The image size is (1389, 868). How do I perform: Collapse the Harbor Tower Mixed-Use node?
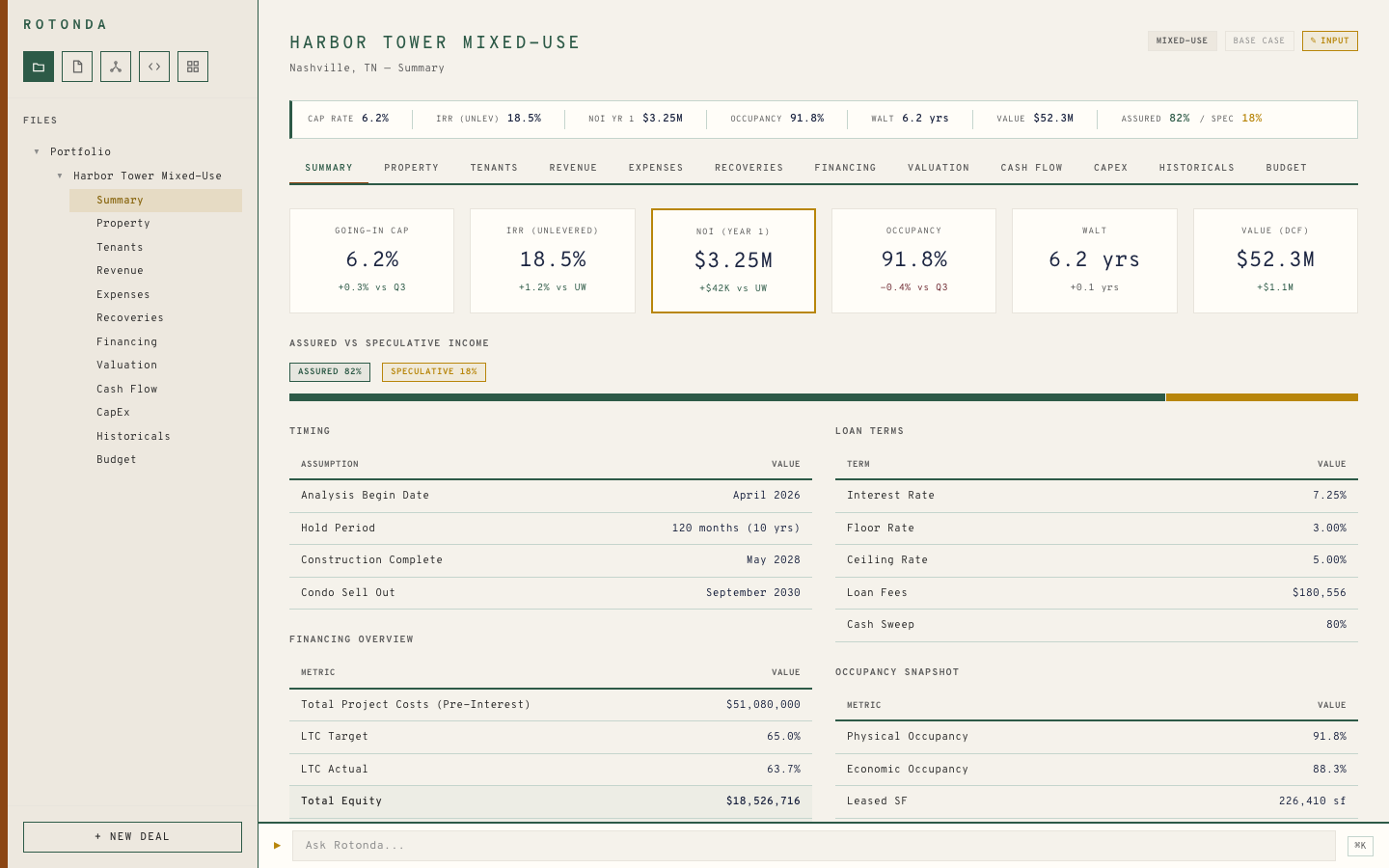pos(59,176)
